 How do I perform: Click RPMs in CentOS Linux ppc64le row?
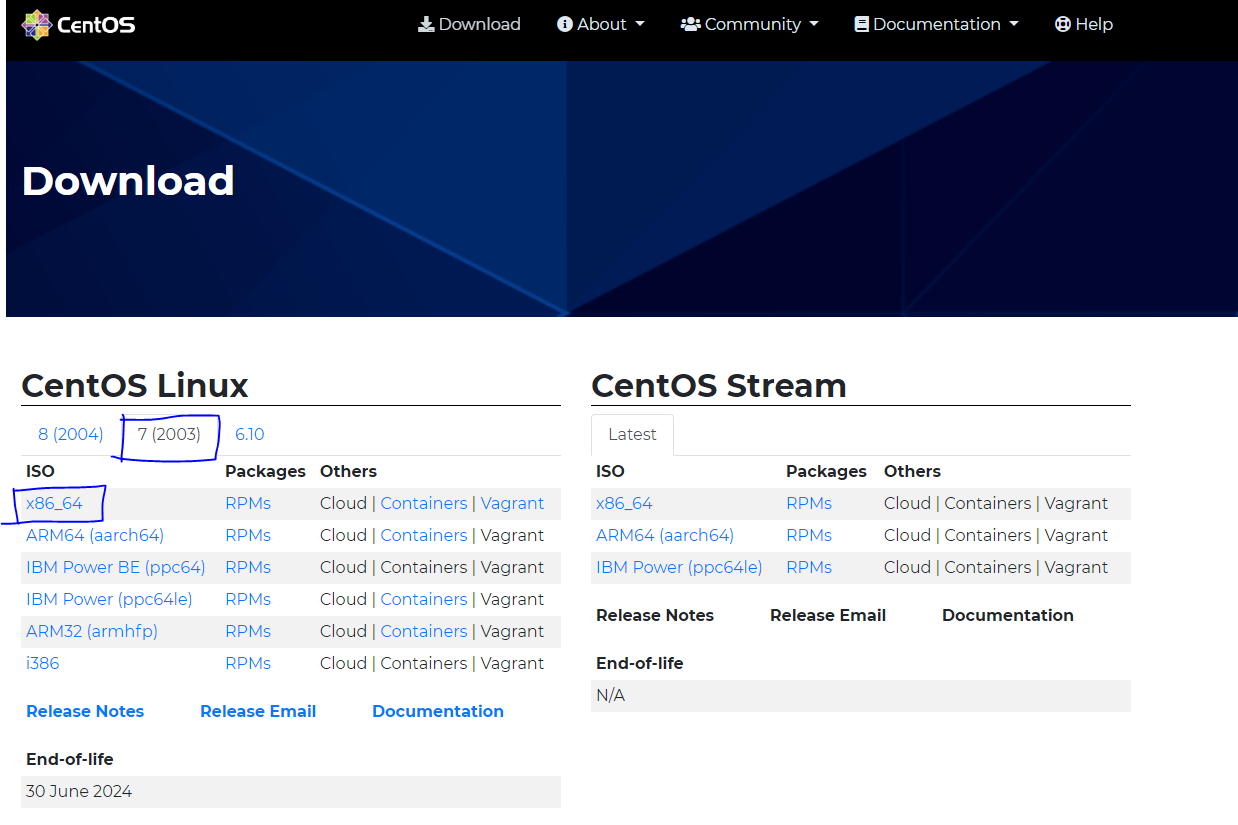click(248, 599)
